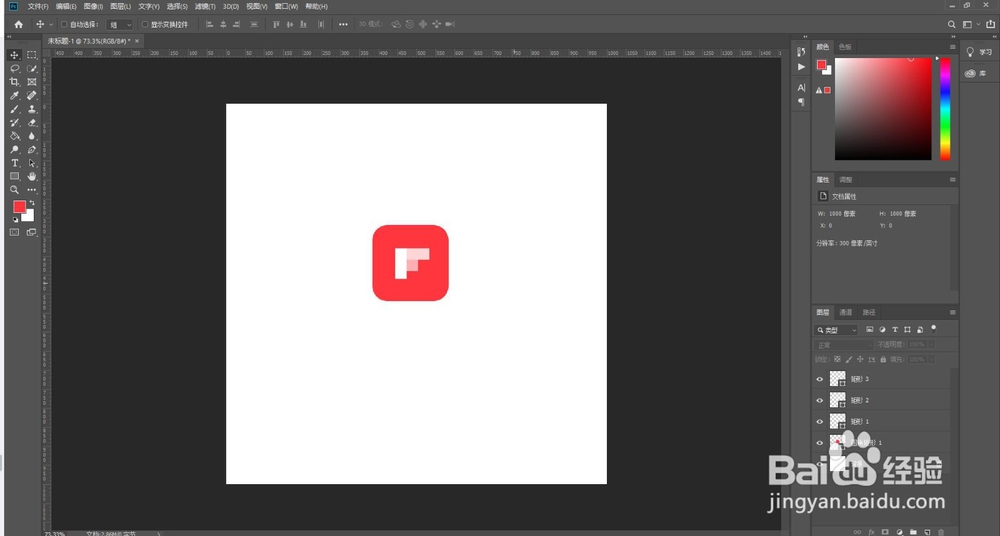Toggle Quick Mask mode
The image size is (1000, 536).
pyautogui.click(x=14, y=232)
